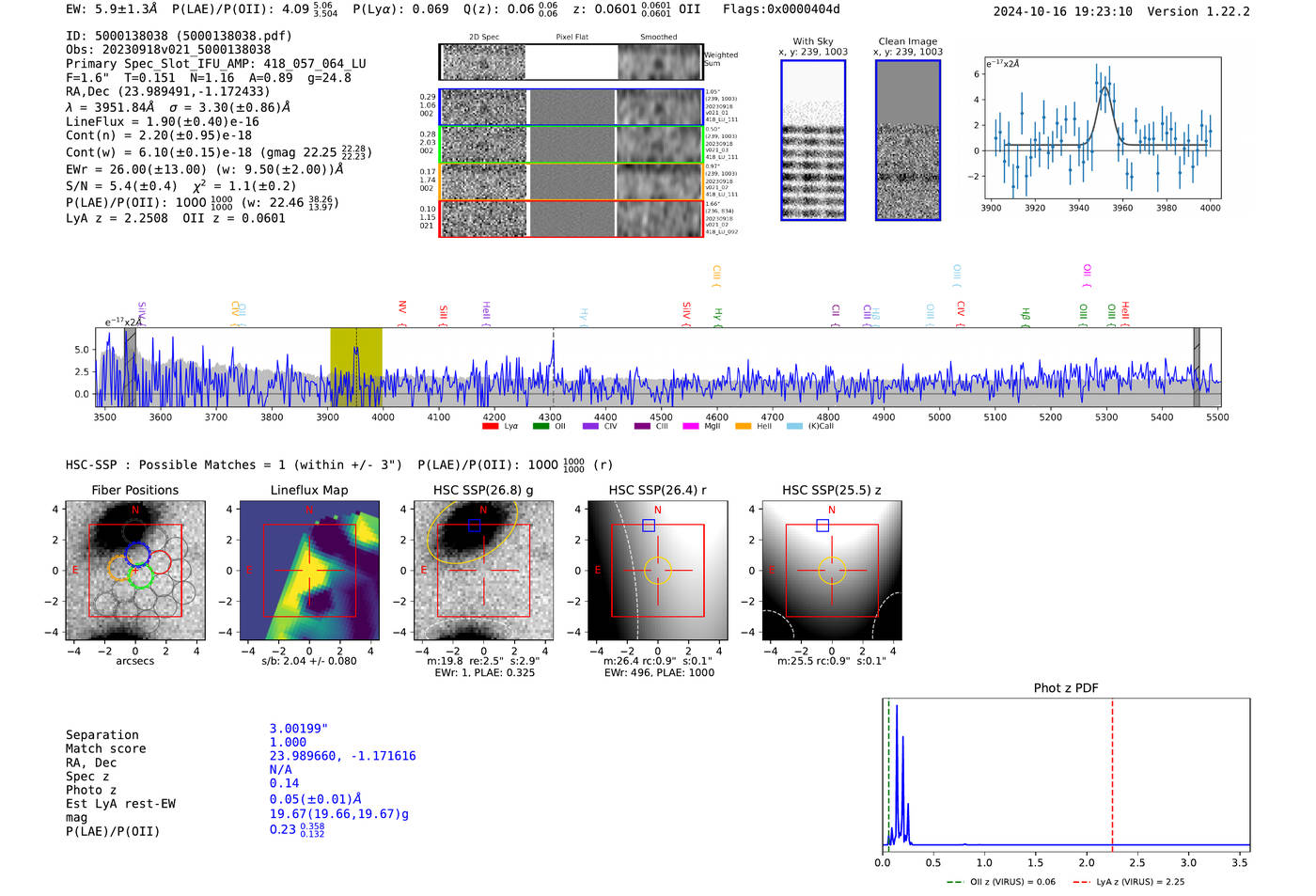Click the Separation value 3.00199"
The image size is (1316, 896).
coord(299,729)
